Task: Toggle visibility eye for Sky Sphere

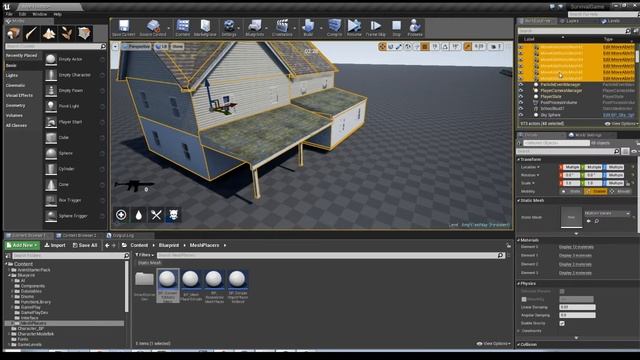Action: point(521,115)
